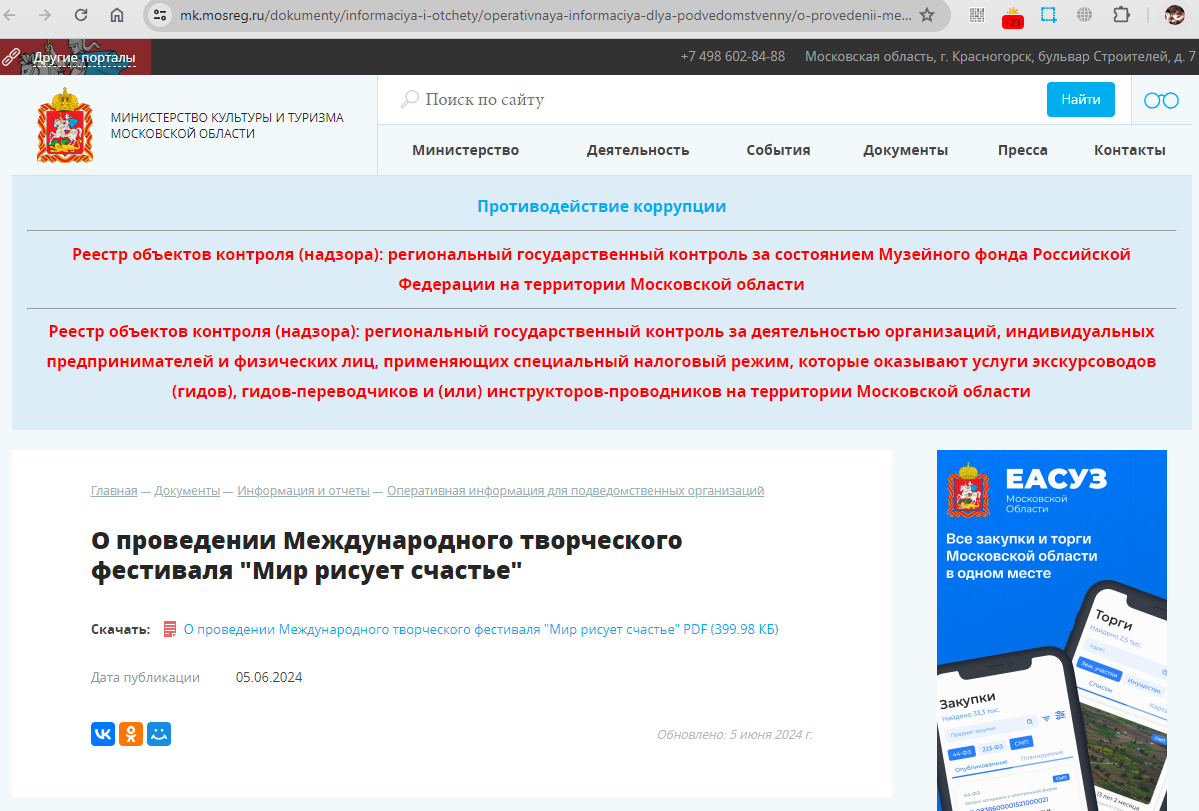Click the browser forward arrow
This screenshot has width=1199, height=811.
[45, 15]
